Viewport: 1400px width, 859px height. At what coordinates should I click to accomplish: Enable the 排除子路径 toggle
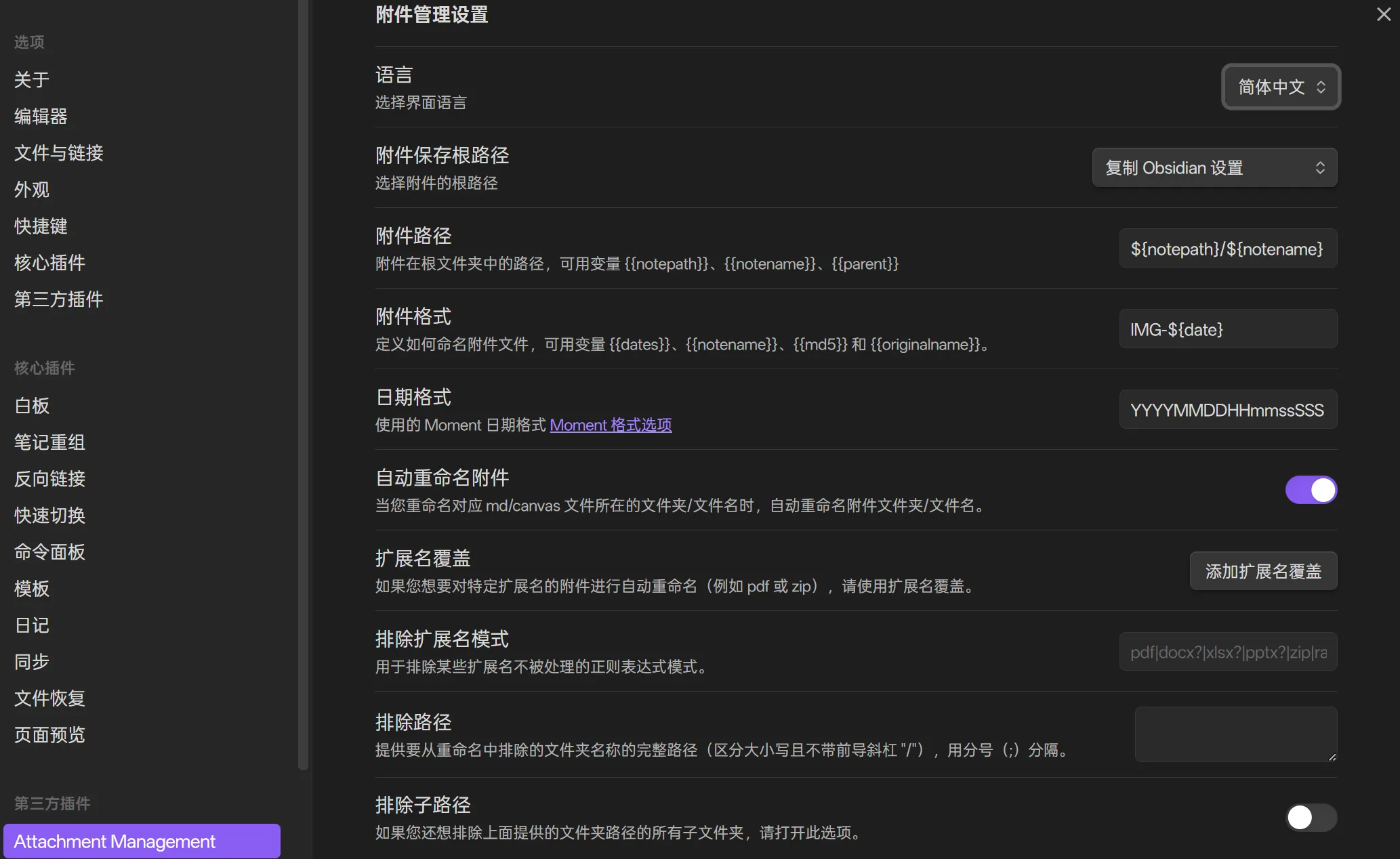coord(1311,818)
